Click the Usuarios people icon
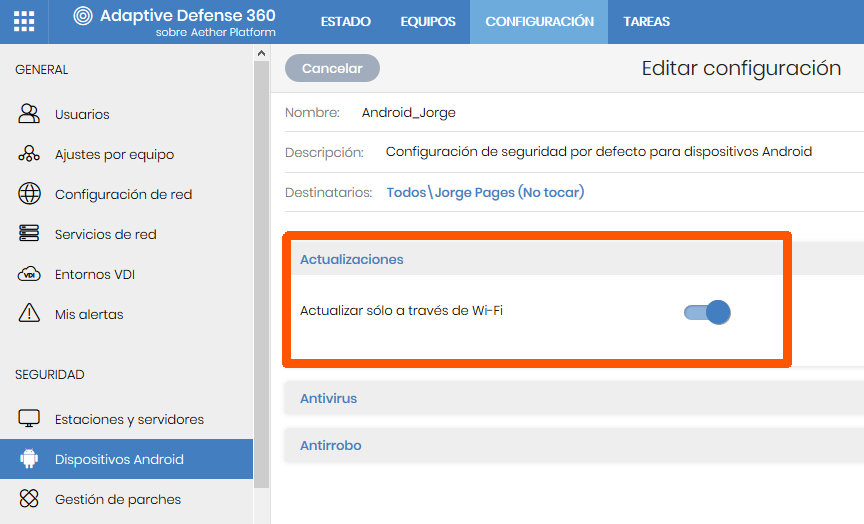This screenshot has height=524, width=864. (29, 114)
